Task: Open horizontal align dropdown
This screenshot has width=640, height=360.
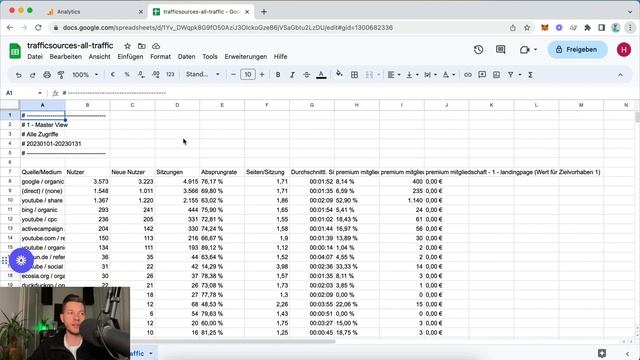Action: pos(394,75)
